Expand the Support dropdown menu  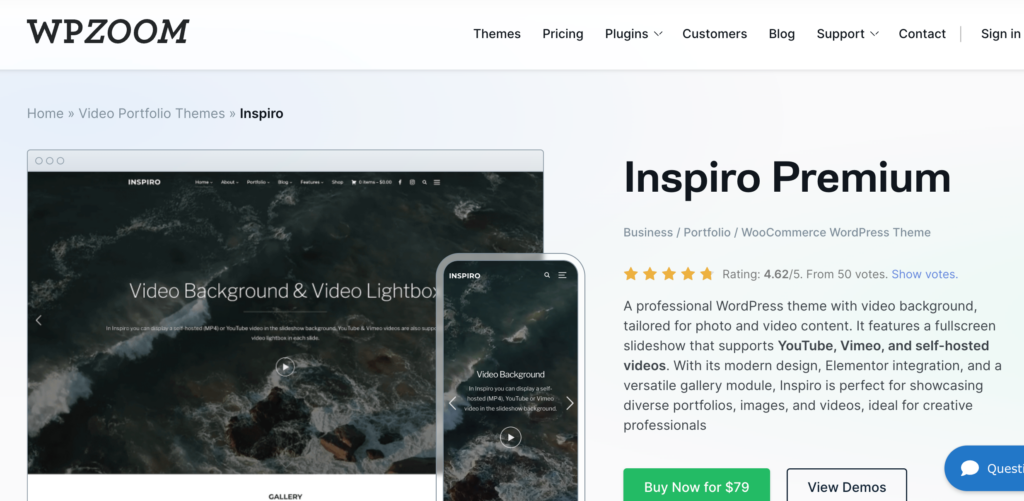848,34
